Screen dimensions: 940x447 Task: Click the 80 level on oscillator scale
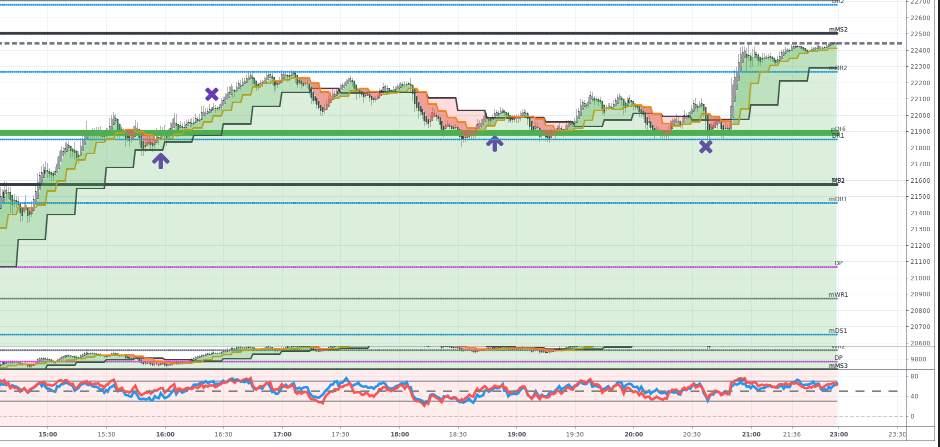click(x=914, y=377)
